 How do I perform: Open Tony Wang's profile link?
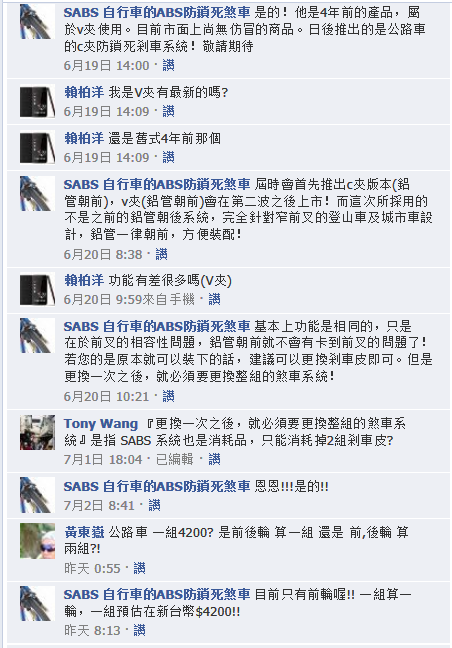pos(101,424)
